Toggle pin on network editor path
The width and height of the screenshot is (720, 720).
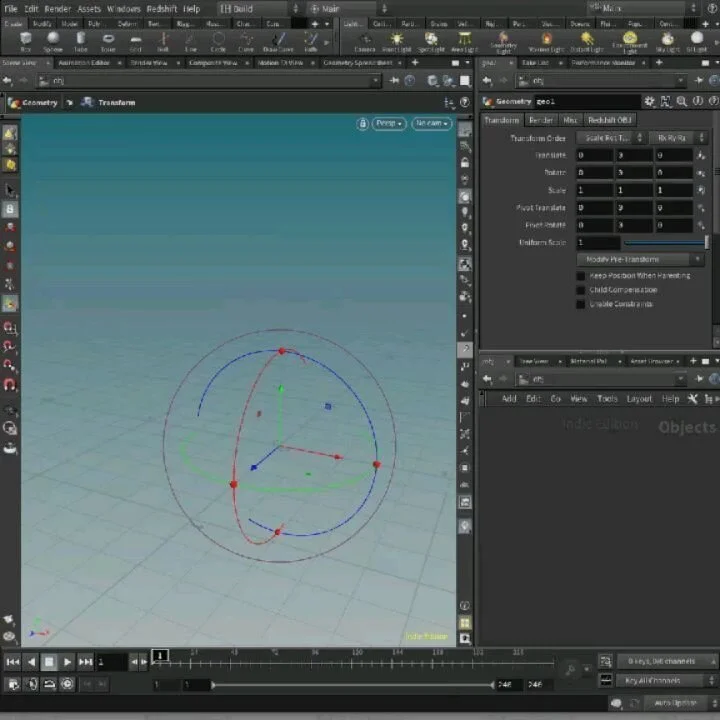(699, 379)
